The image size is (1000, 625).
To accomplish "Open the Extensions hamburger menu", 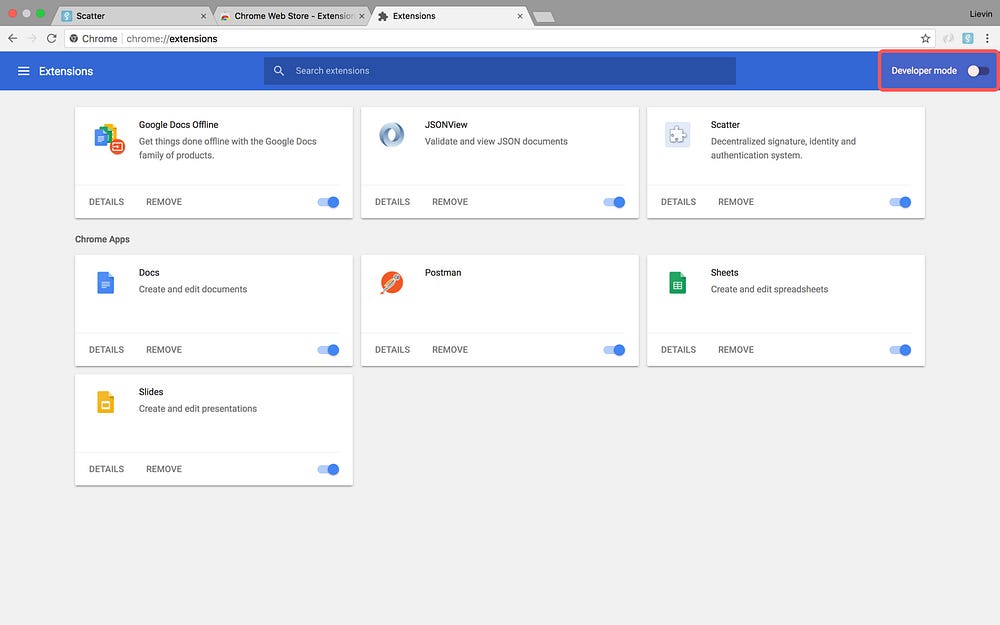I will pyautogui.click(x=24, y=71).
